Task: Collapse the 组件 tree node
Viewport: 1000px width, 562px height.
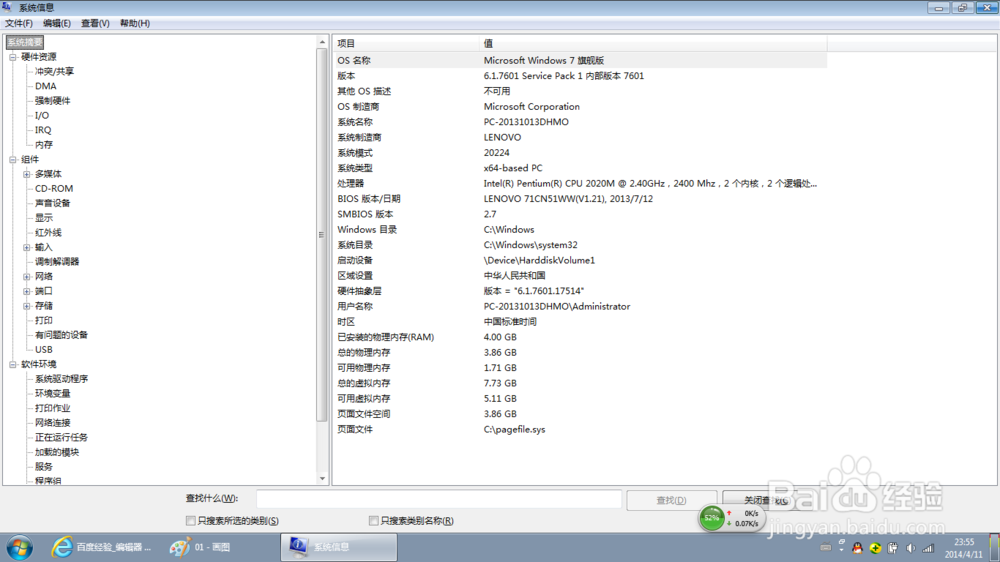Action: coord(12,159)
